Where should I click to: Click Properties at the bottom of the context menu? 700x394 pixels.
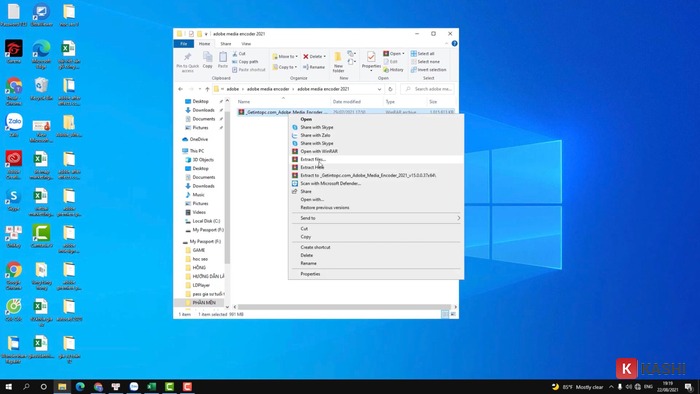375,274
